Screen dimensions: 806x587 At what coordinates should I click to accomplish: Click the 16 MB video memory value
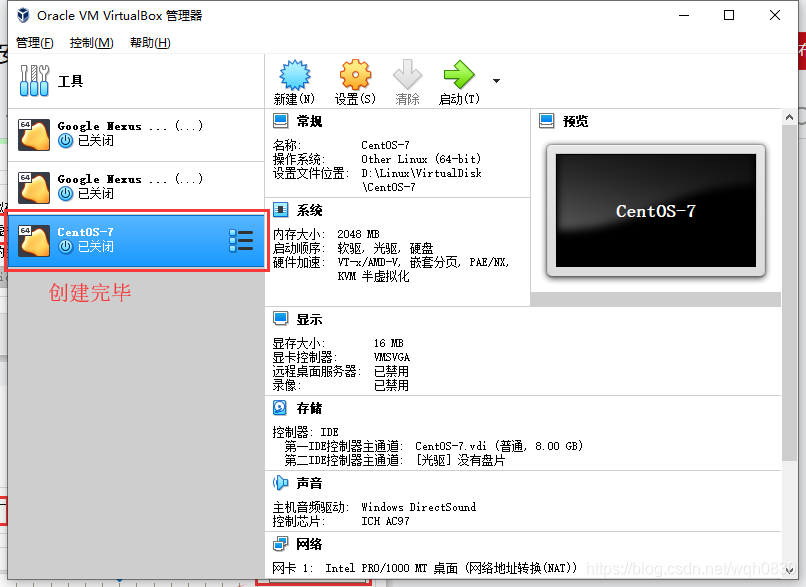[x=389, y=343]
